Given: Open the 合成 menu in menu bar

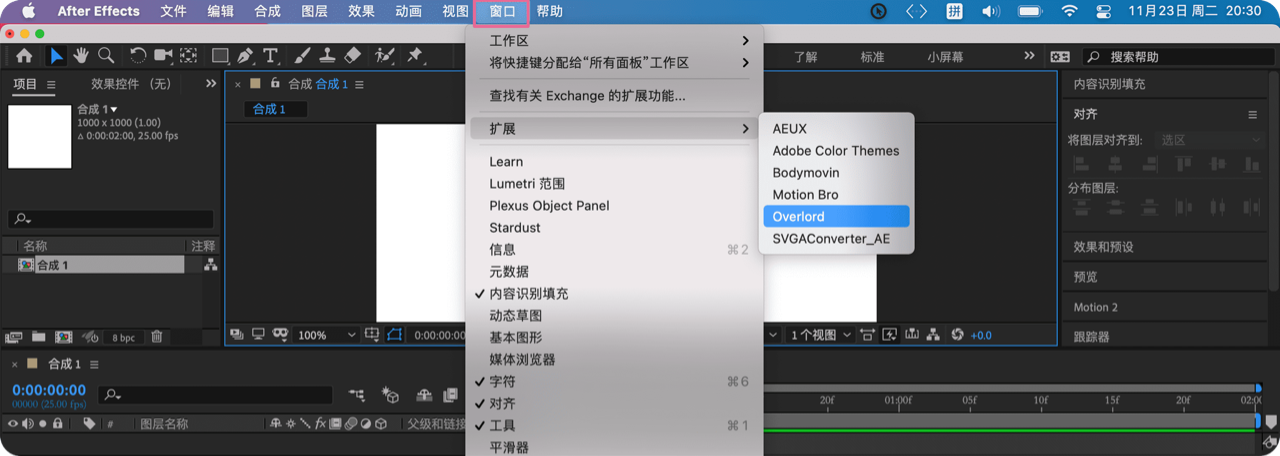Looking at the screenshot, I should coord(267,12).
